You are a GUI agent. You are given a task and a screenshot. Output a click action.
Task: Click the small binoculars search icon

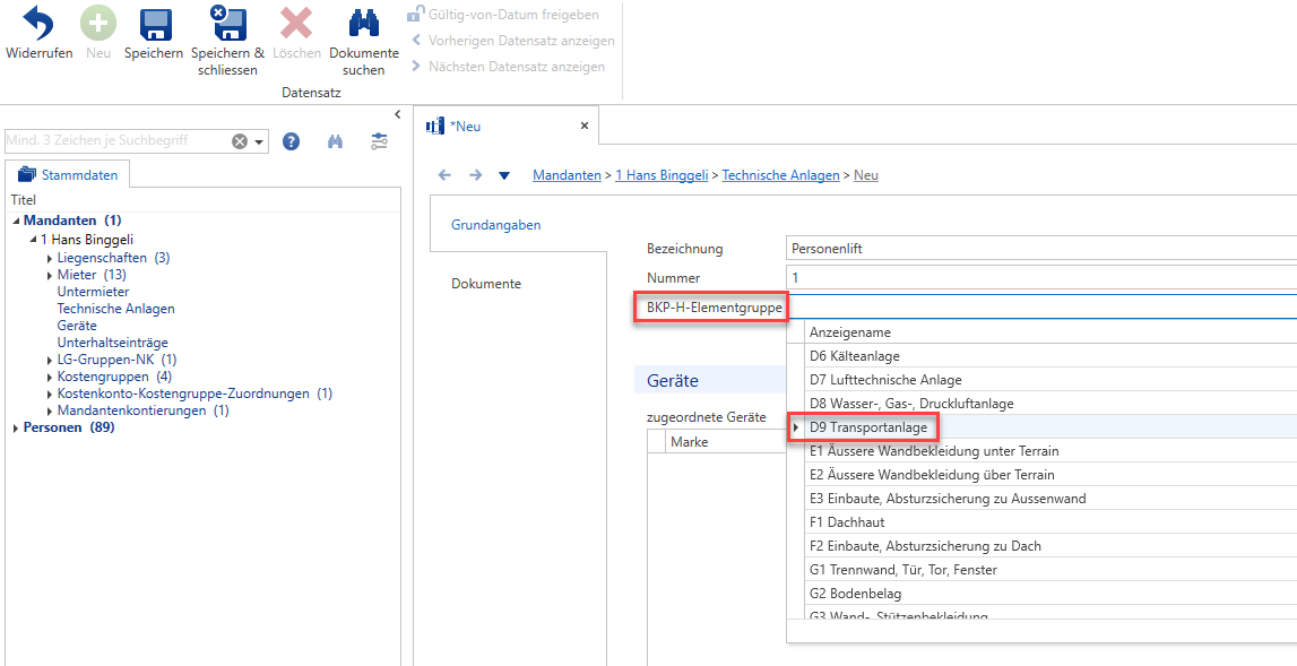pyautogui.click(x=336, y=141)
